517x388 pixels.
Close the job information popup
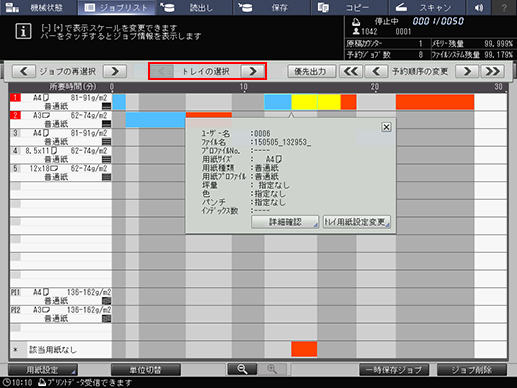[386, 127]
